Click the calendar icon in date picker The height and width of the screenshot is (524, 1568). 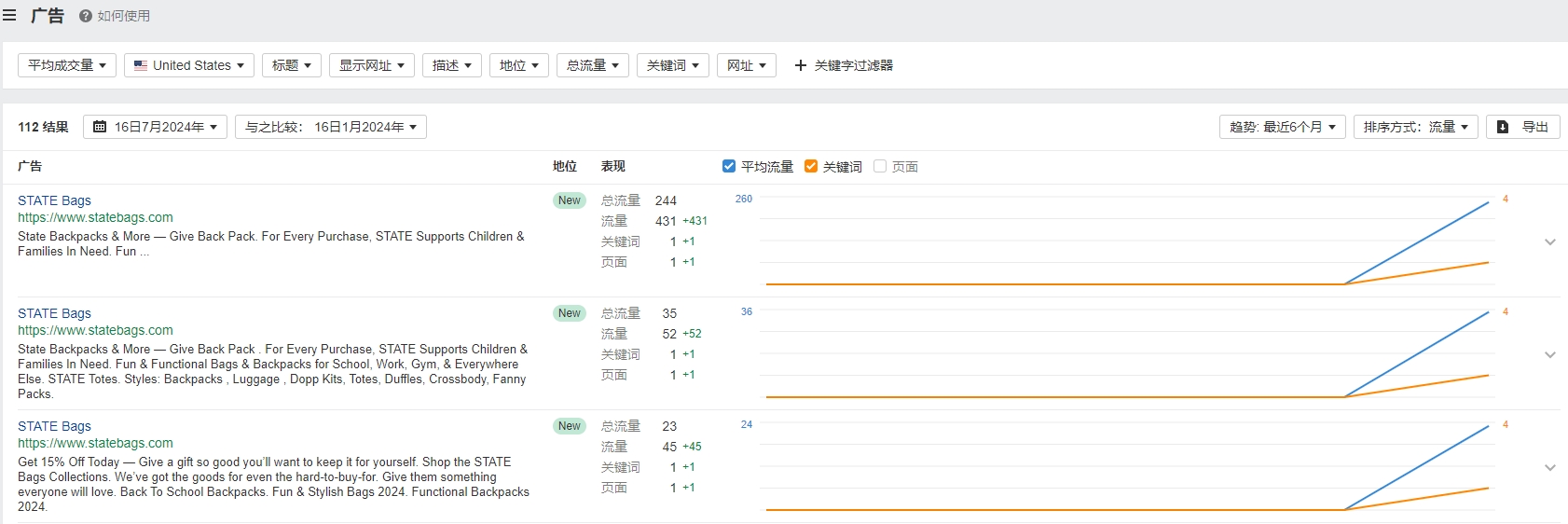[x=100, y=127]
